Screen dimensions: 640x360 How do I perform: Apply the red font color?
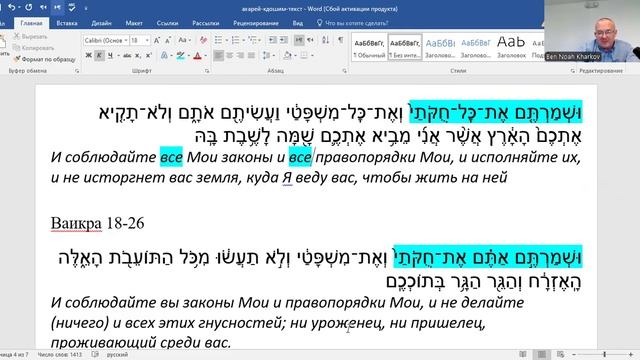tap(198, 55)
